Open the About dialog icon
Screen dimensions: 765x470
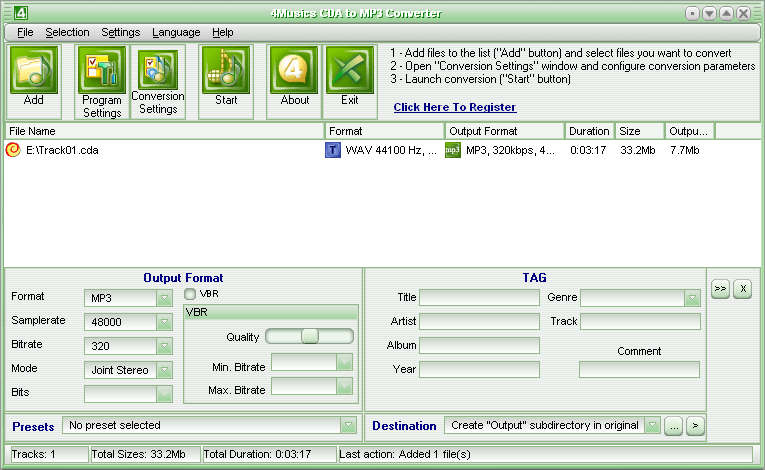click(x=294, y=70)
